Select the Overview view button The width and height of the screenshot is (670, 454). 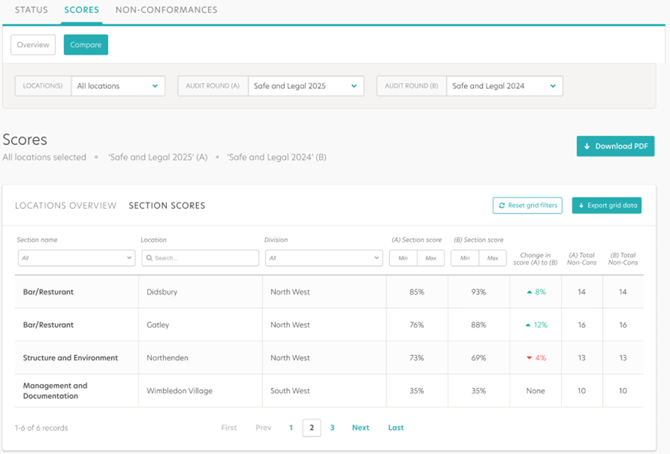(33, 45)
